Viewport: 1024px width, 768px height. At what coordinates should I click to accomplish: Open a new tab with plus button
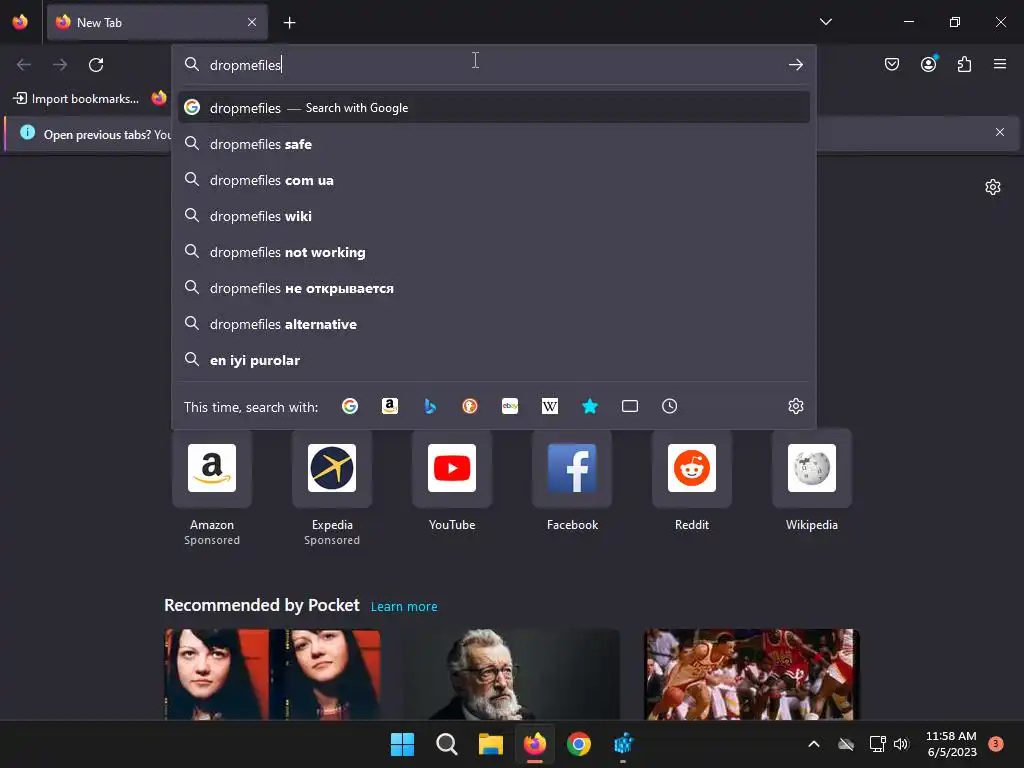289,23
